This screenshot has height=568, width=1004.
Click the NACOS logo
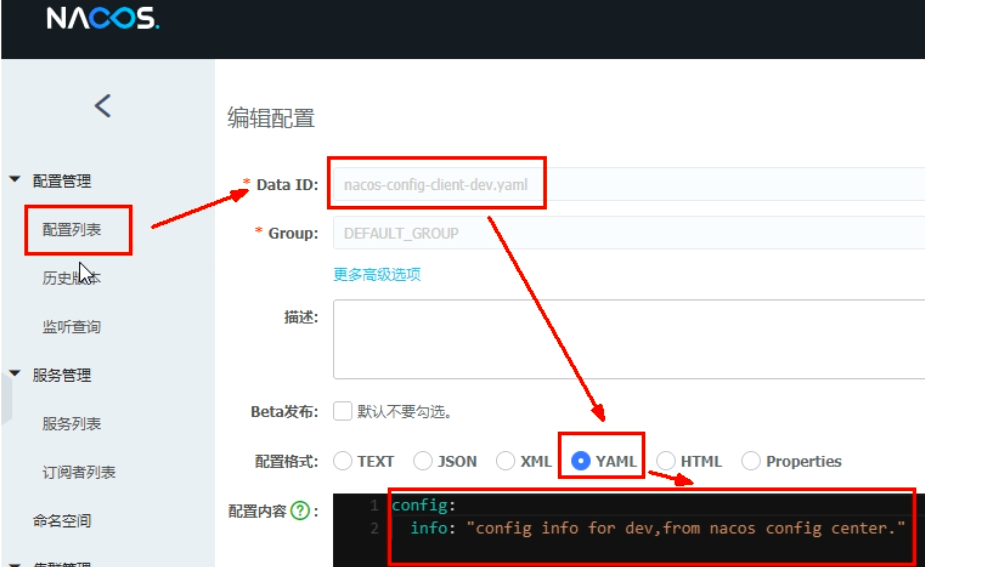click(103, 18)
